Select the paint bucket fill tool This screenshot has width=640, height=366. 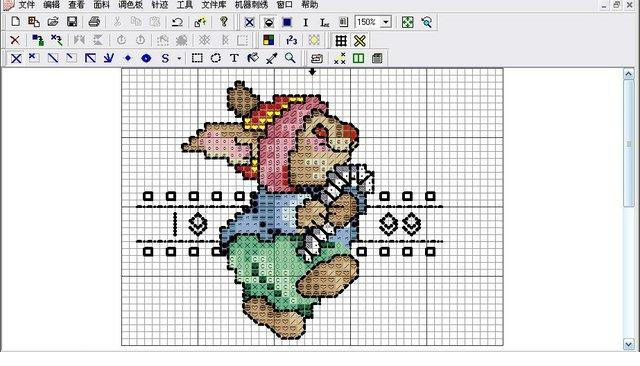click(x=253, y=58)
